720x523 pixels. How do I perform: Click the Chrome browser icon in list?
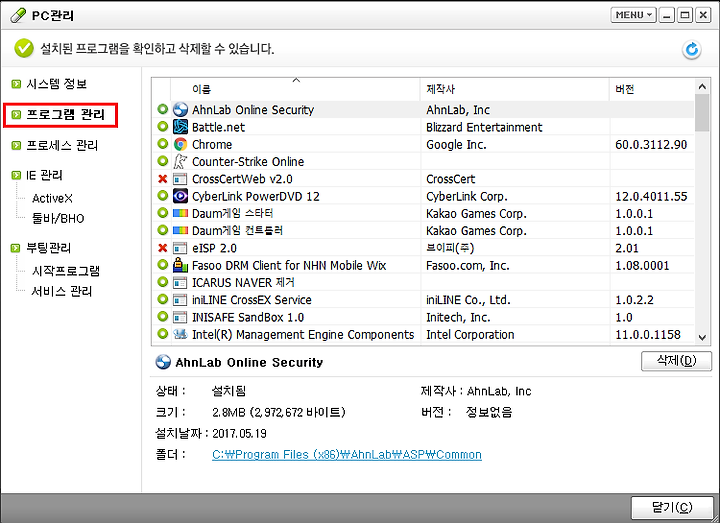[180, 144]
